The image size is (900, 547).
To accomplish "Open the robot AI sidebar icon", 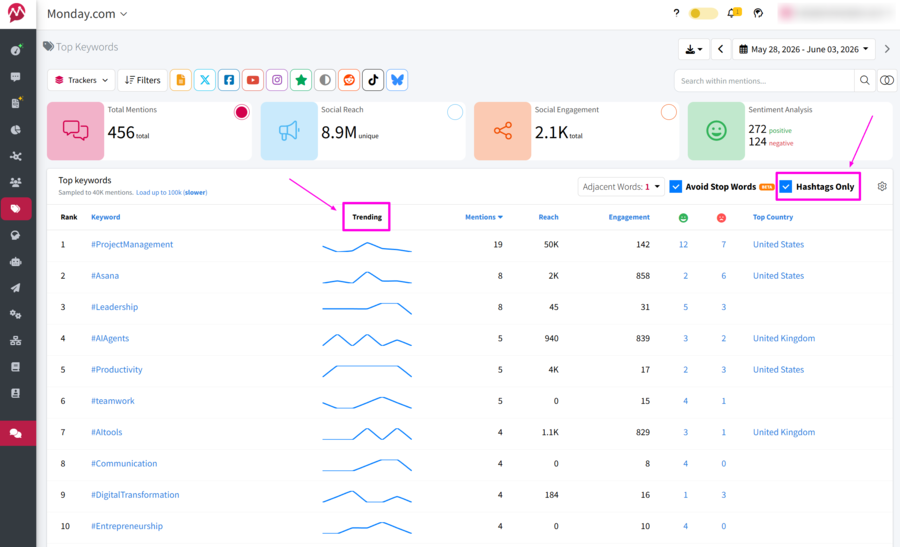I will point(16,262).
